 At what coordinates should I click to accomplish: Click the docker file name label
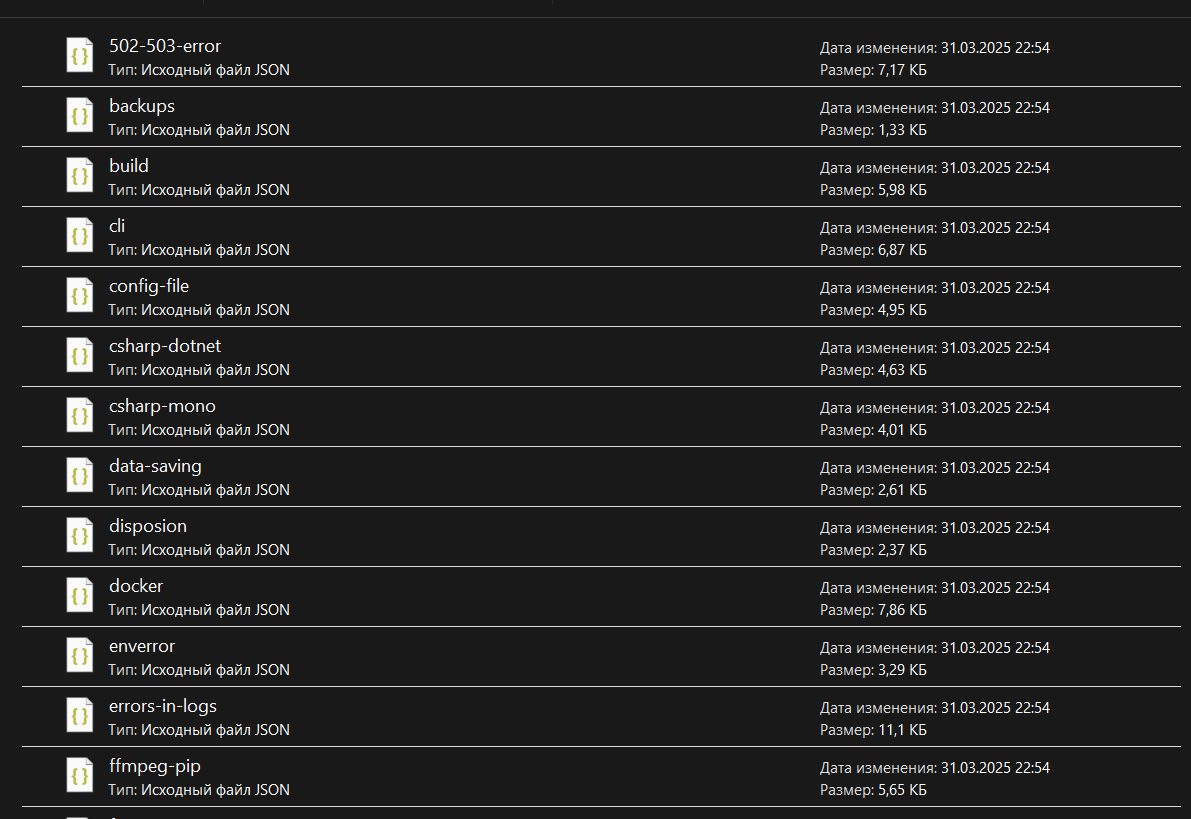click(136, 586)
